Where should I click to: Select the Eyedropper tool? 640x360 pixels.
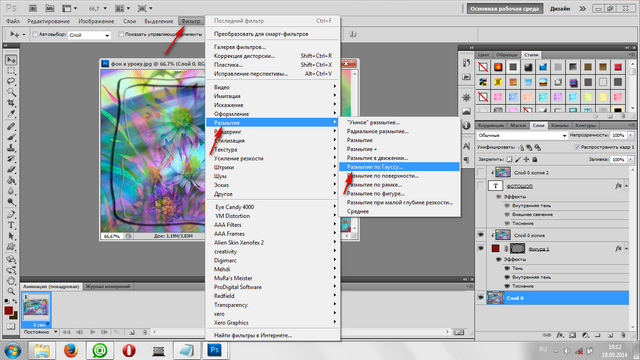tap(11, 113)
